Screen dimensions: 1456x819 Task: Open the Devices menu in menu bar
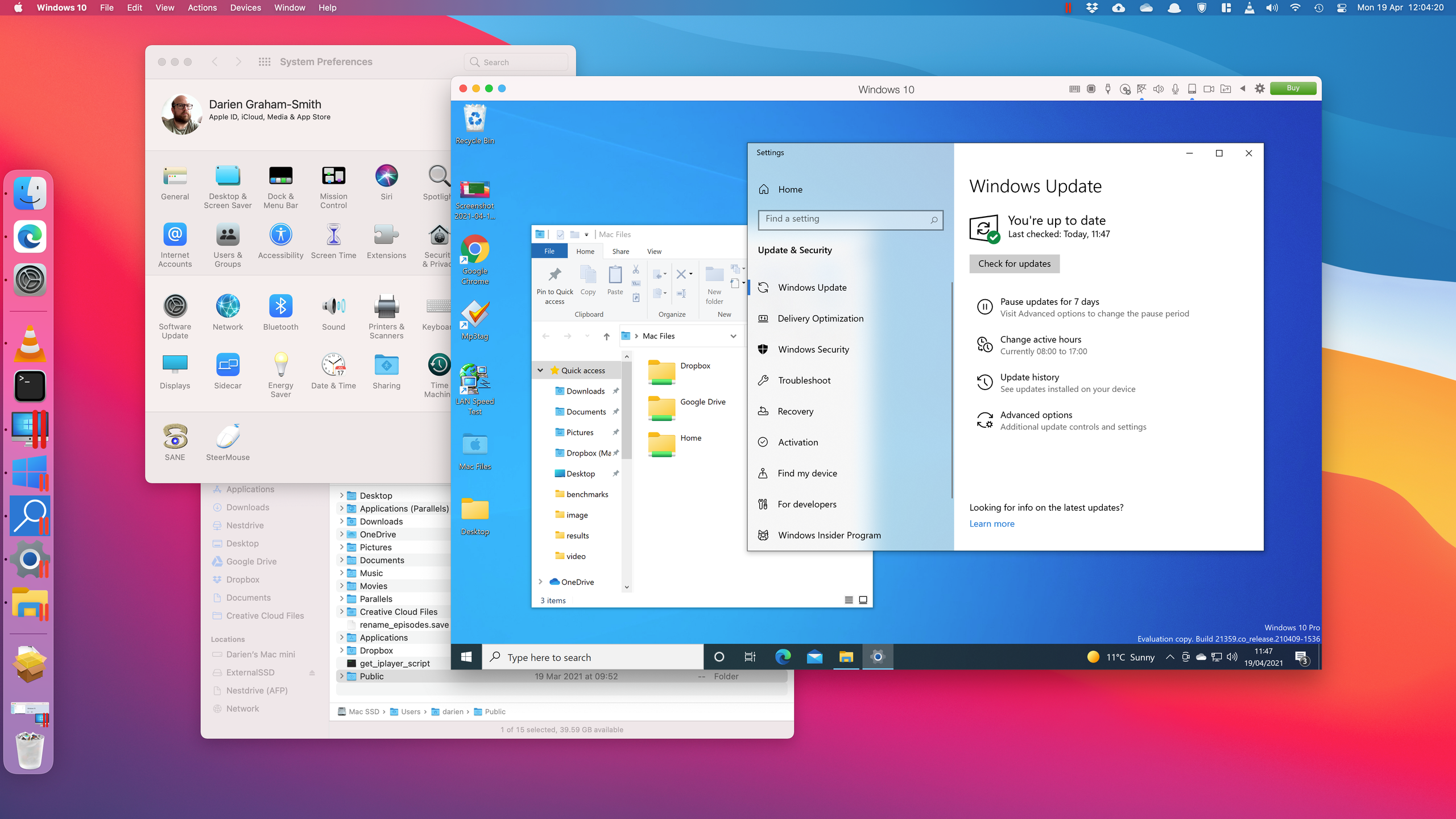point(245,7)
